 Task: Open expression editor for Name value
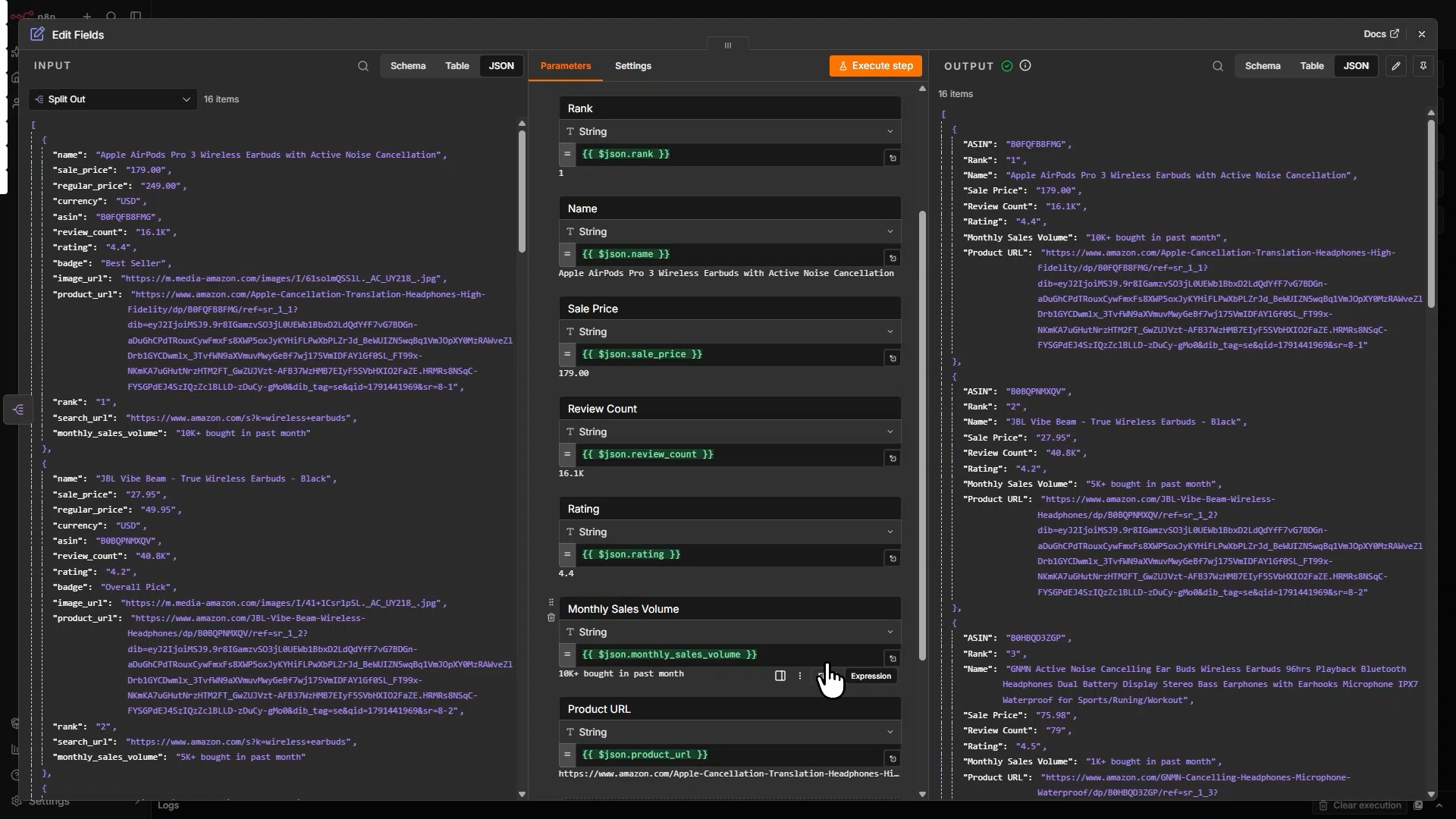coord(893,258)
